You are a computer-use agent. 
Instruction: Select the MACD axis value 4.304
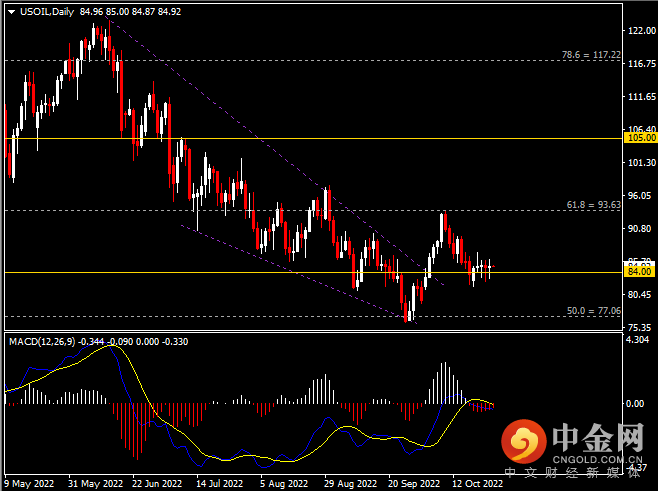click(x=637, y=340)
